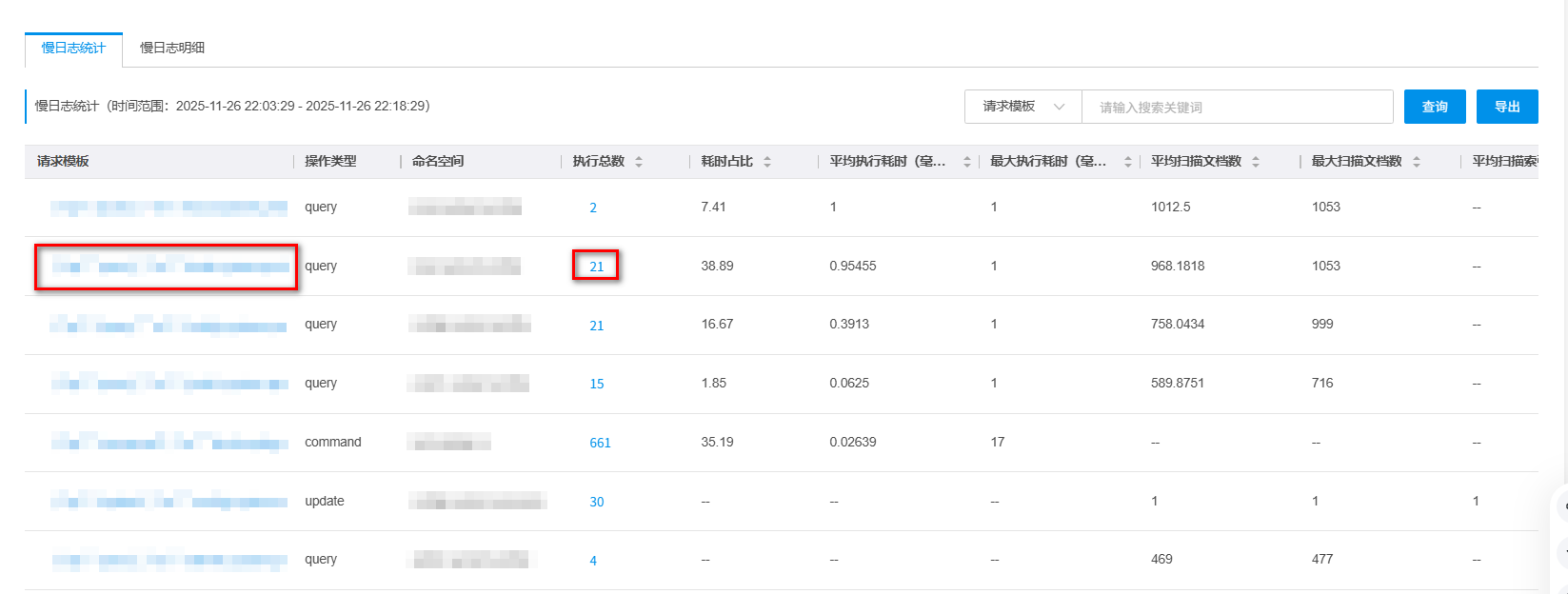
Task: Click the 请求模板 column header
Action: [x=63, y=162]
